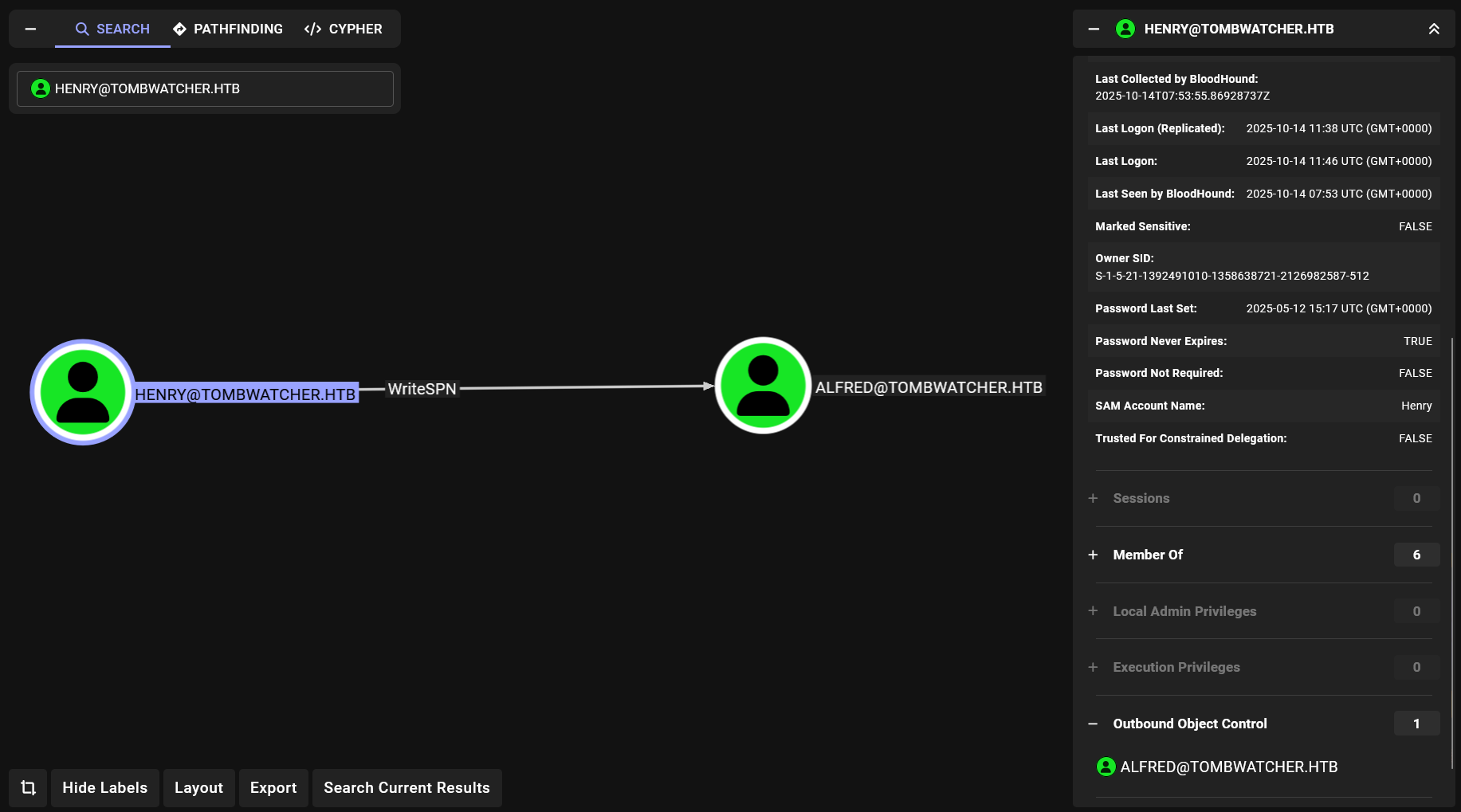Click the crop/fit graph icon
Viewport: 1461px width, 812px height.
[x=29, y=787]
